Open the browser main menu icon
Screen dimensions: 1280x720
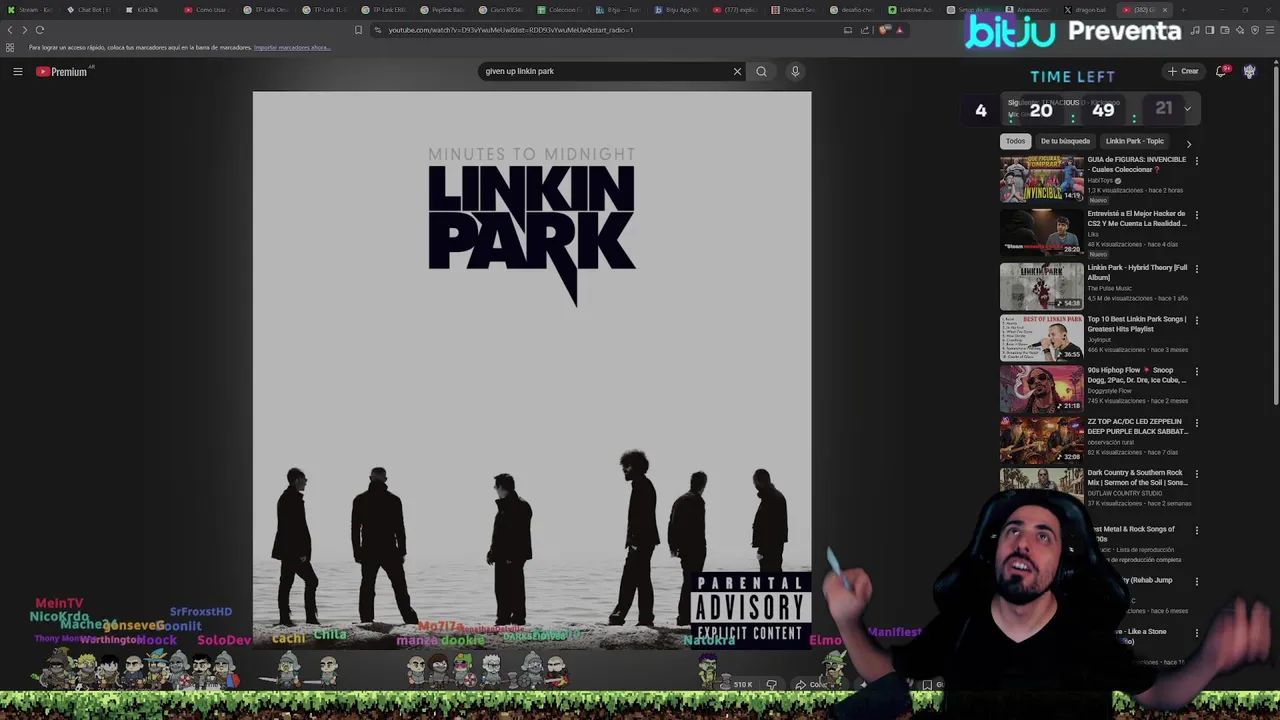click(1270, 30)
